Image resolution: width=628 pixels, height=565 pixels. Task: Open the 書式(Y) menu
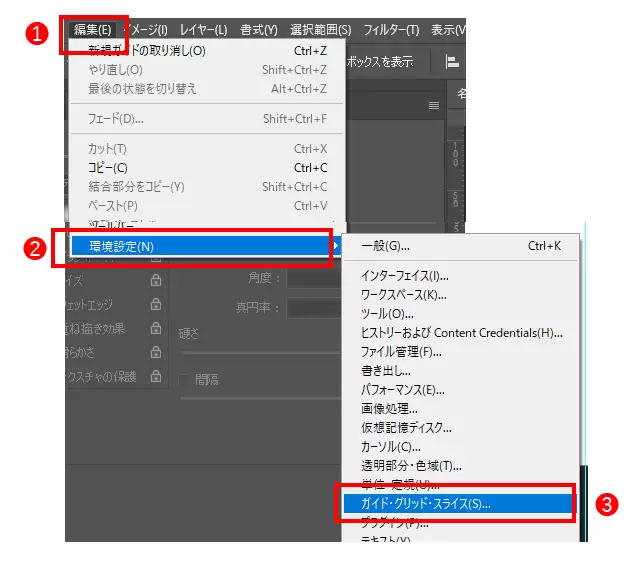click(x=258, y=30)
